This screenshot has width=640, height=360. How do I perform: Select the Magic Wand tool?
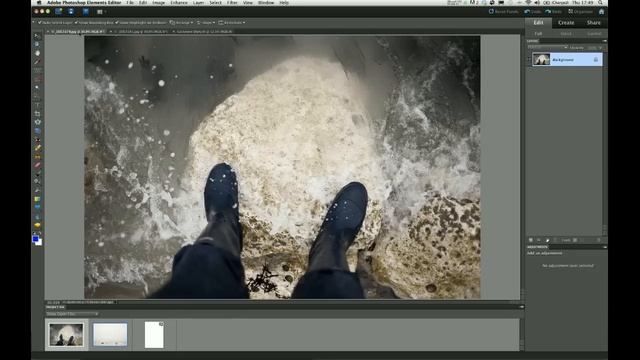(x=37, y=88)
